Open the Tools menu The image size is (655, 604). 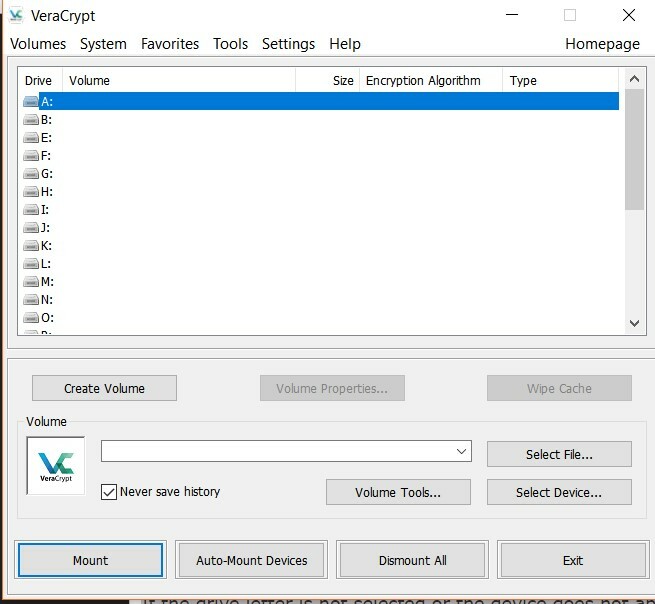click(x=231, y=44)
